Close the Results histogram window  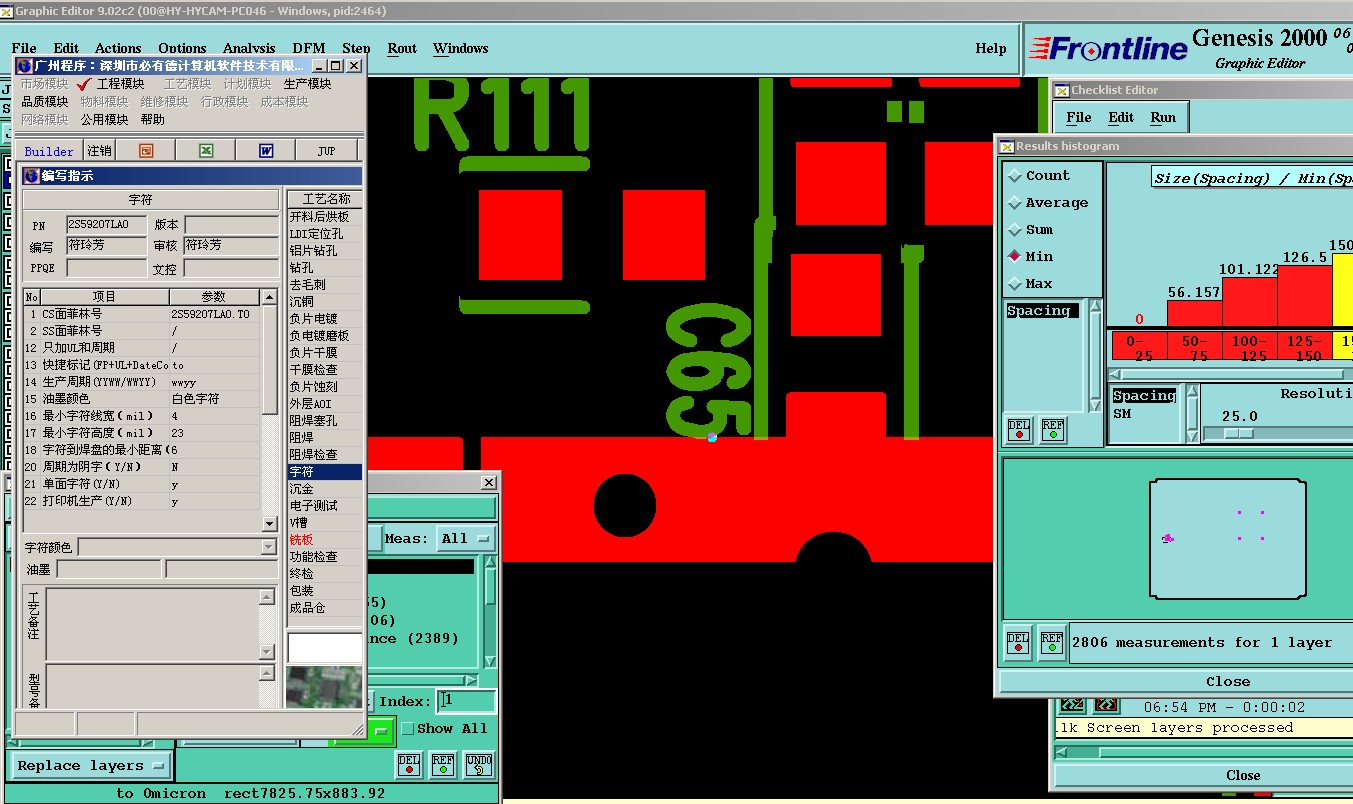tap(1227, 682)
